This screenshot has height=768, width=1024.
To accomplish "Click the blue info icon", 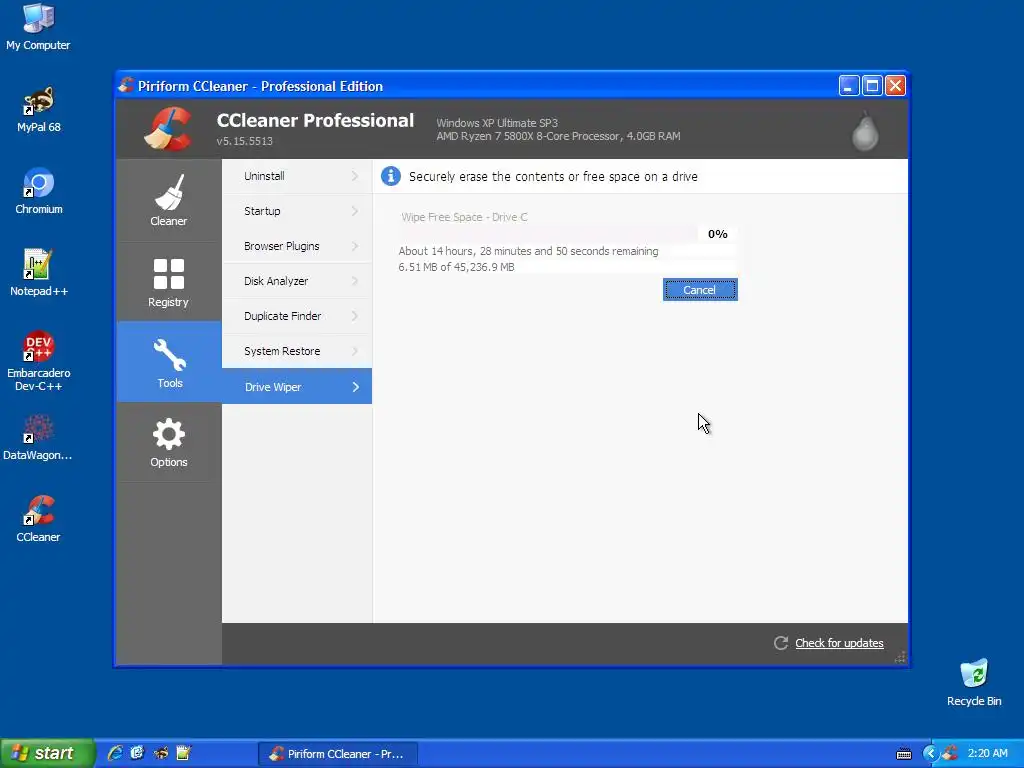I will [x=391, y=176].
